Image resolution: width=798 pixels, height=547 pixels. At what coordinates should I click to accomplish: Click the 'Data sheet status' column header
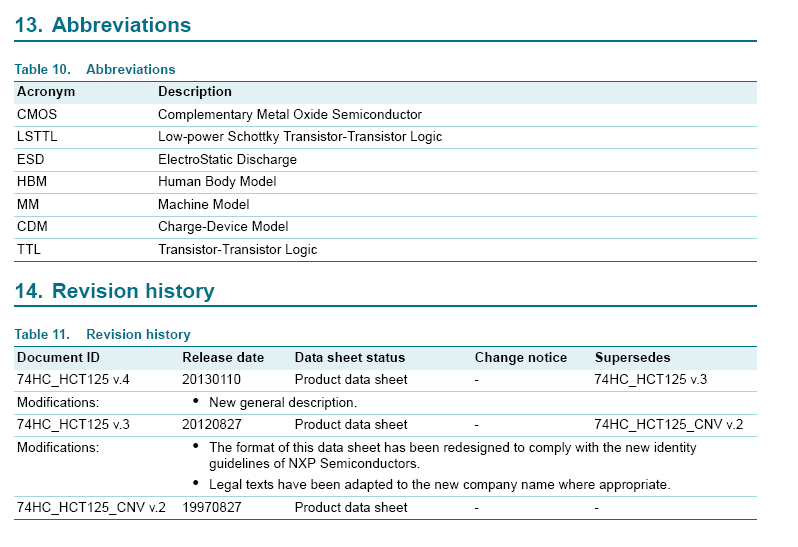pos(350,357)
